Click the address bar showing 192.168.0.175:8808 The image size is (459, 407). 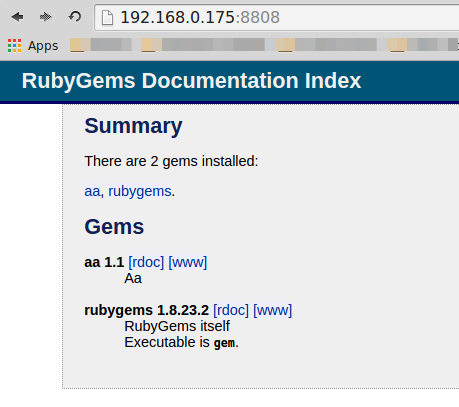pos(277,17)
